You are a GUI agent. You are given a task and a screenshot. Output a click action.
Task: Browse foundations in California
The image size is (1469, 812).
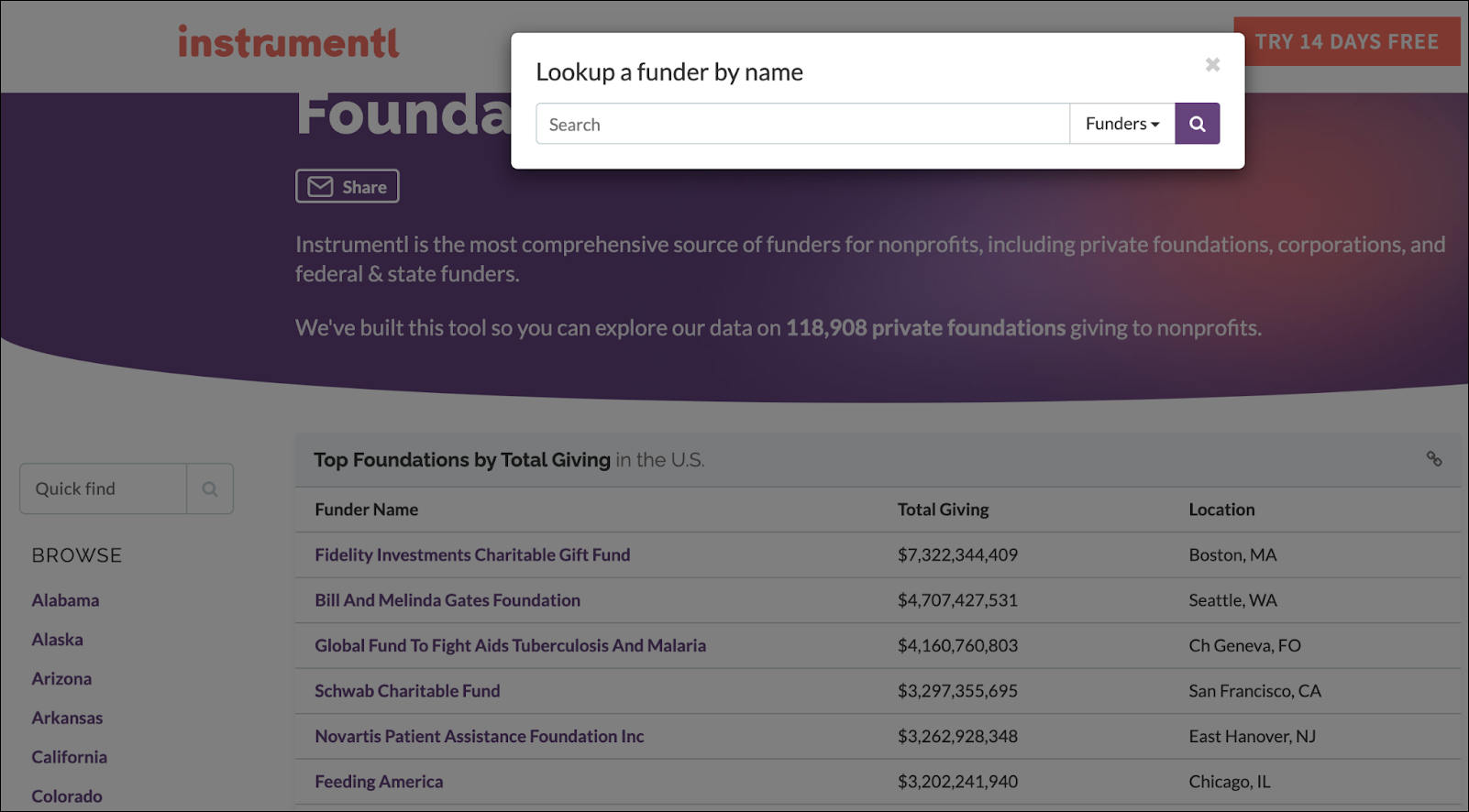(69, 757)
